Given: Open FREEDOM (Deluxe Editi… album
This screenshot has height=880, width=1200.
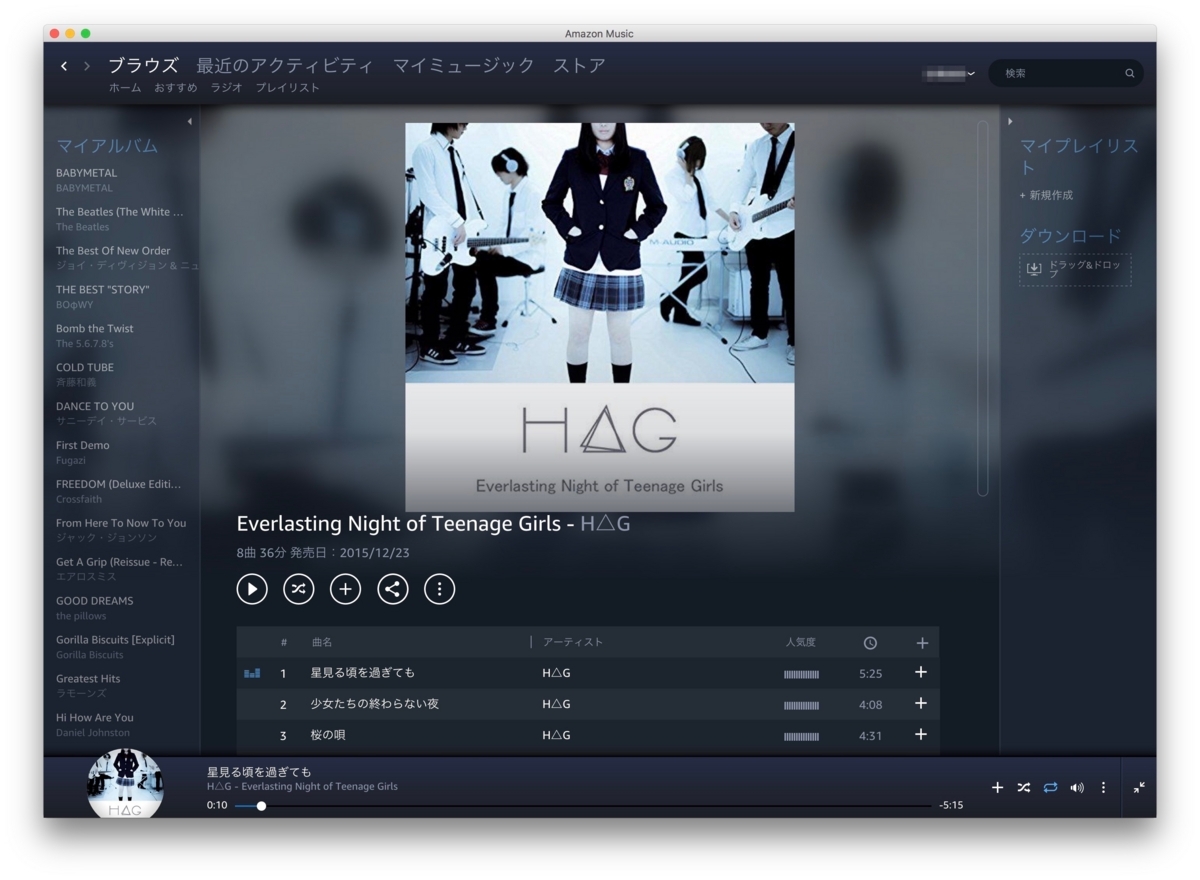Looking at the screenshot, I should pyautogui.click(x=119, y=485).
